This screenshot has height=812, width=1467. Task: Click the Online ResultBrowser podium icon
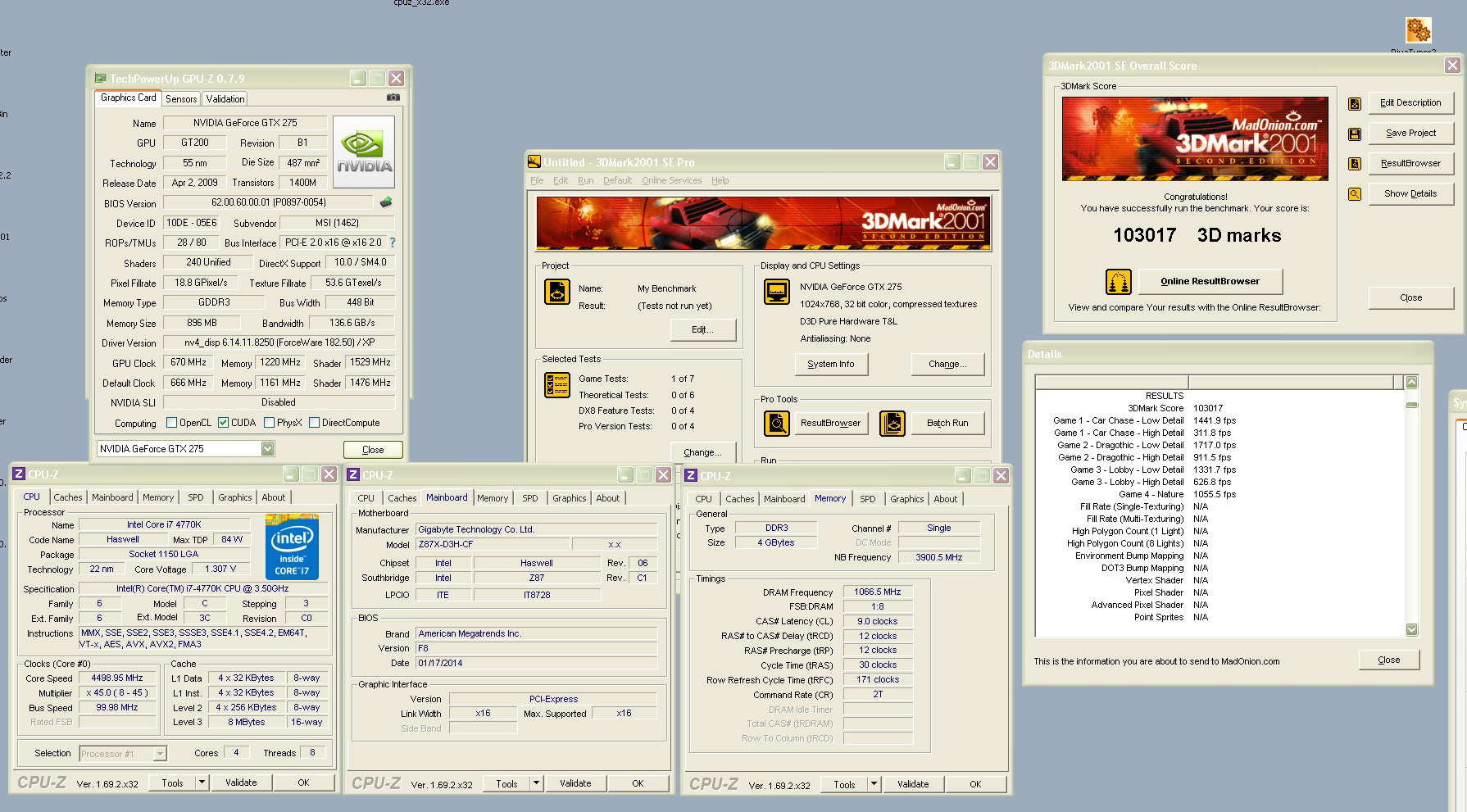(x=1119, y=282)
